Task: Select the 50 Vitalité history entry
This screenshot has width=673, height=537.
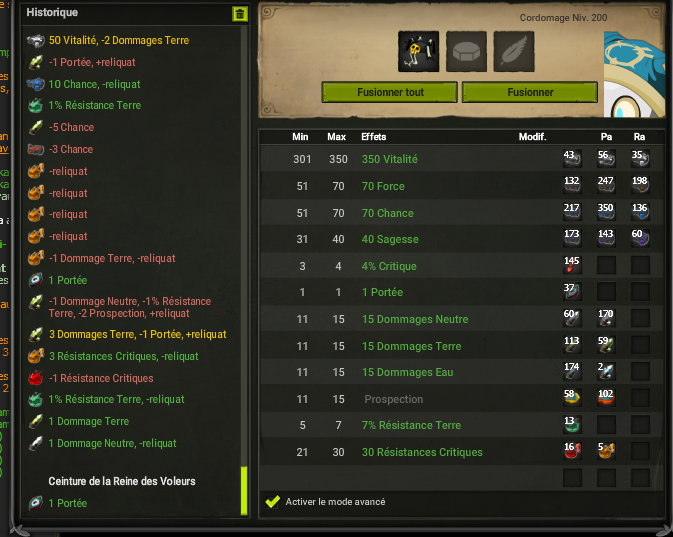Action: pos(118,40)
